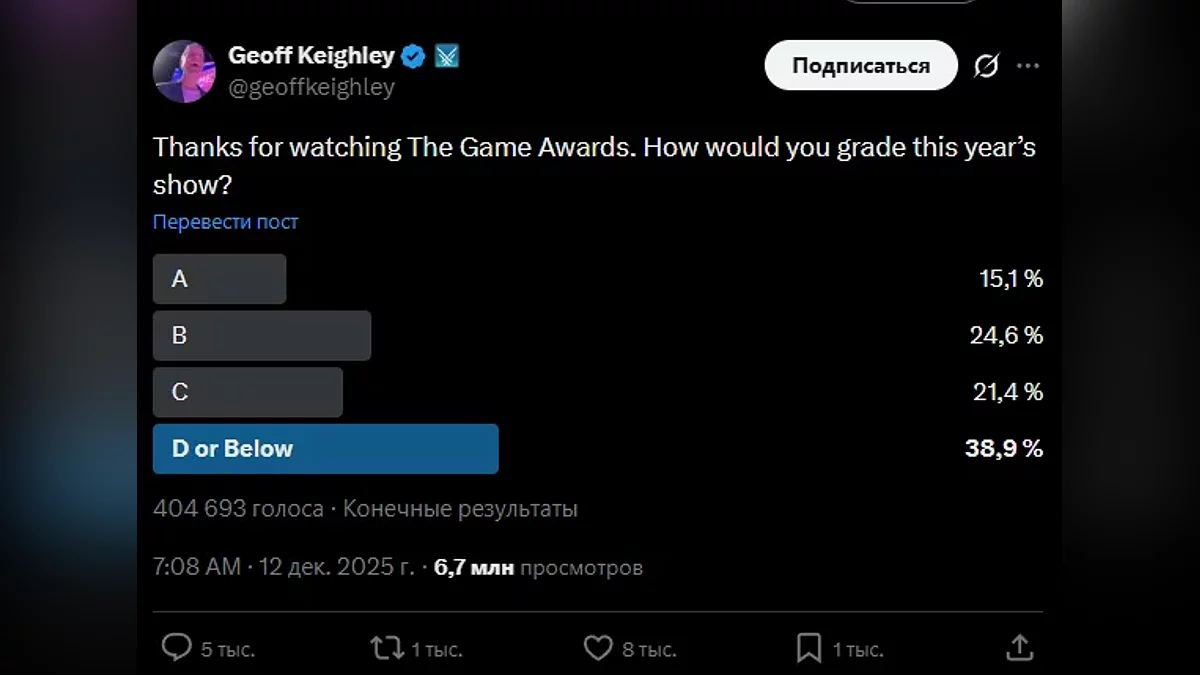Click the 6,7 млн просмотров view count
The width and height of the screenshot is (1200, 675).
click(538, 568)
